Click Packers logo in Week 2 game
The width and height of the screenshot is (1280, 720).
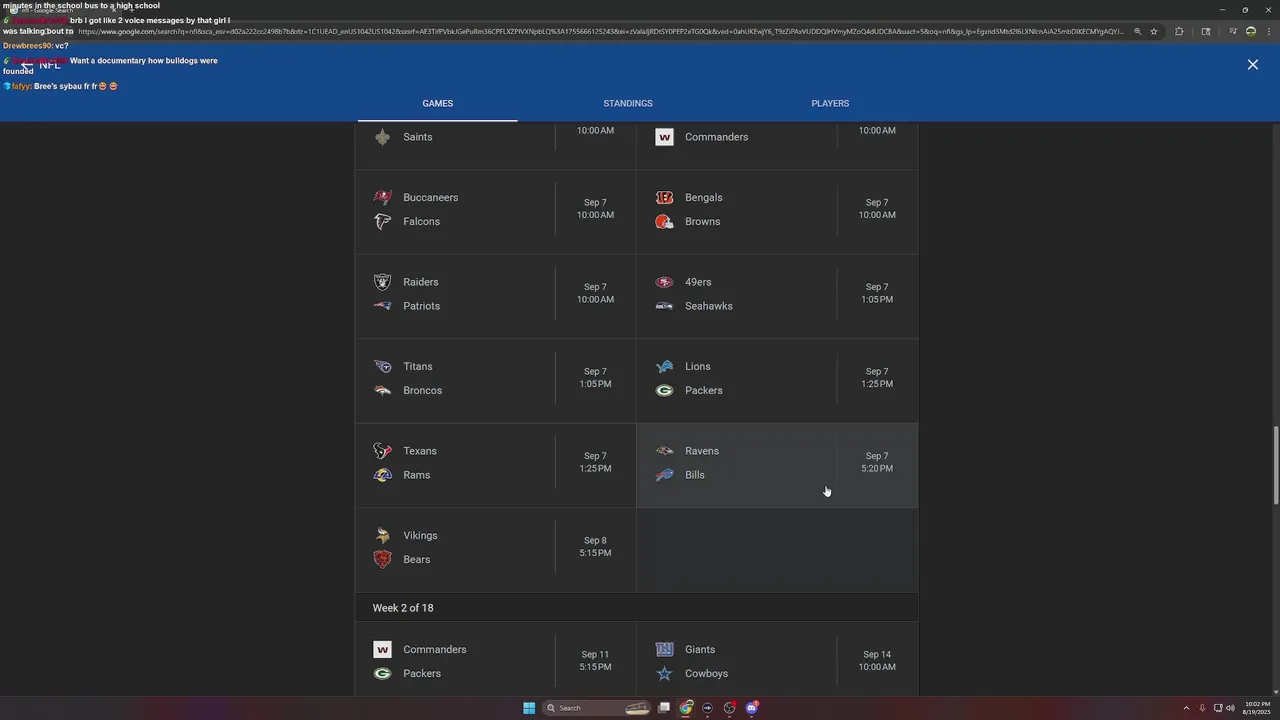pyautogui.click(x=382, y=673)
